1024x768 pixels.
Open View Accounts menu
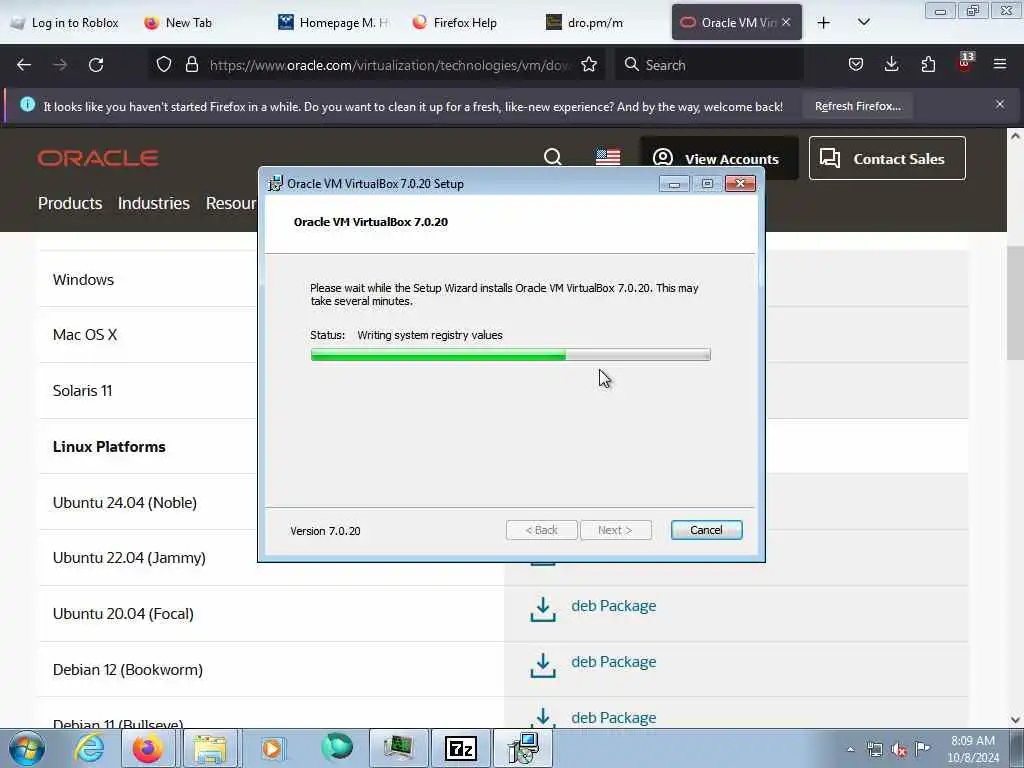[x=719, y=159]
